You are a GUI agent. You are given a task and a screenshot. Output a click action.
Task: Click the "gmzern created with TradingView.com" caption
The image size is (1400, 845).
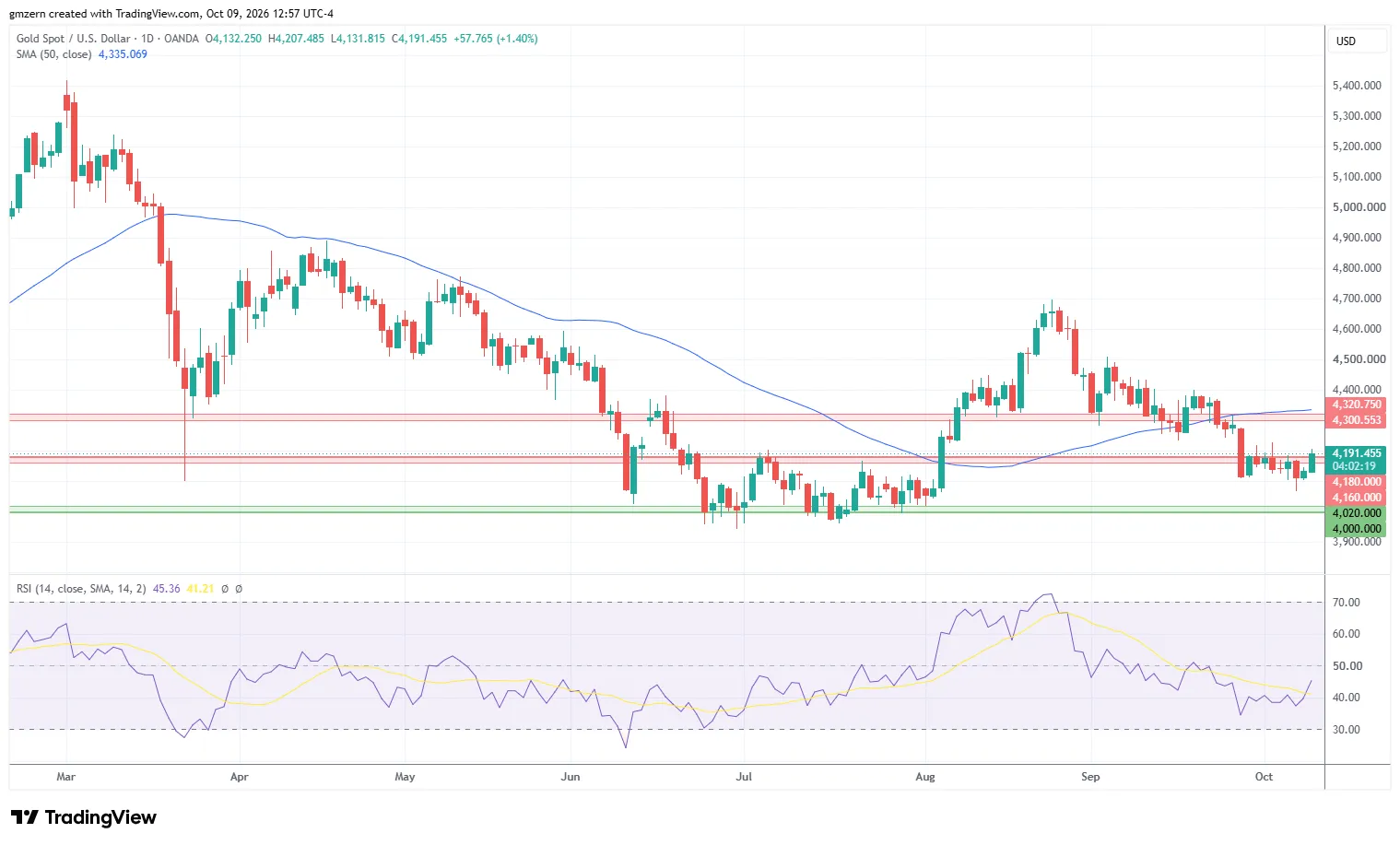coord(104,14)
